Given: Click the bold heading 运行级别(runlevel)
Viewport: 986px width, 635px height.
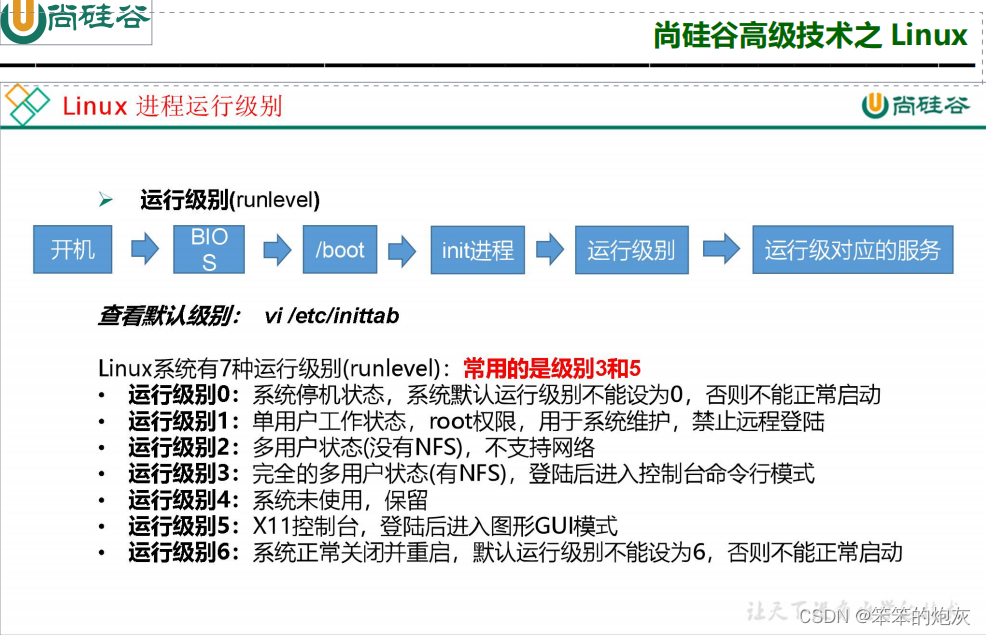Looking at the screenshot, I should [230, 200].
